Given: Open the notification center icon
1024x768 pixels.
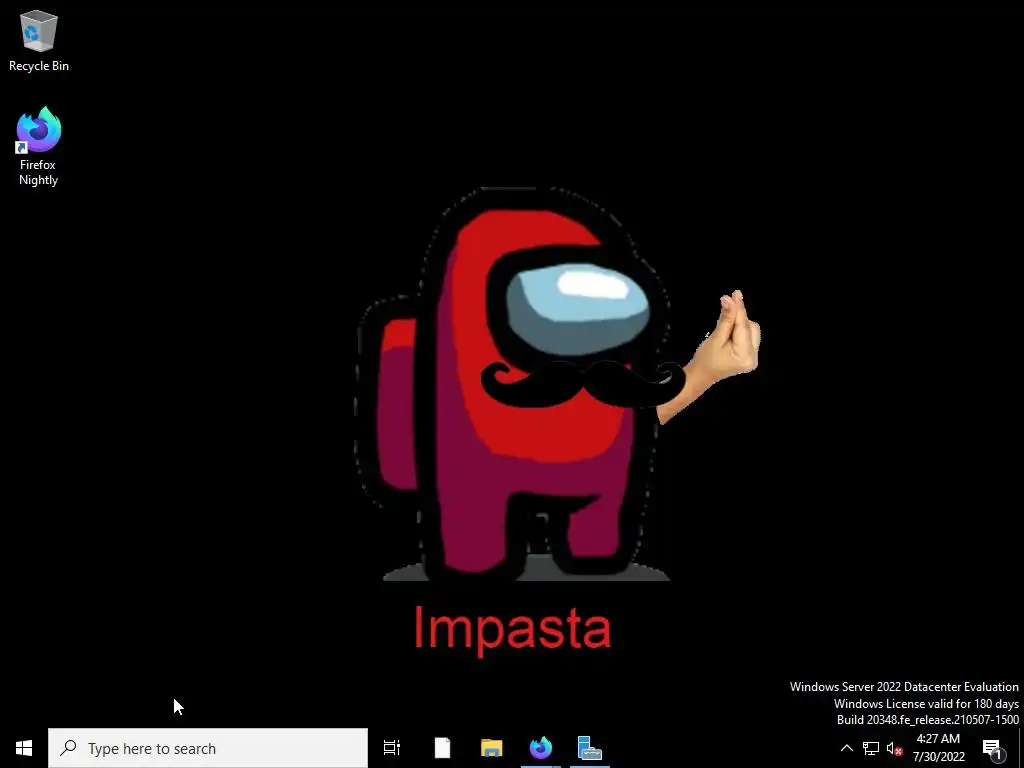Looking at the screenshot, I should [x=993, y=748].
